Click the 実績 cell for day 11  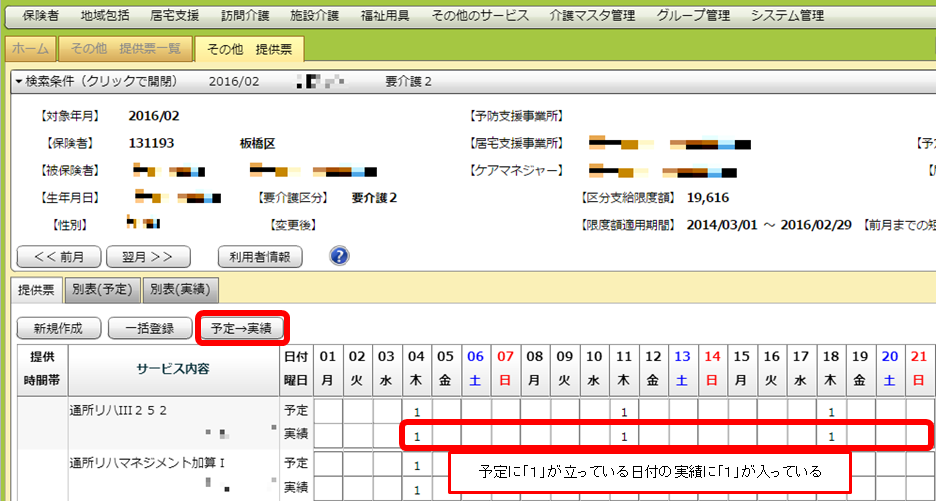point(623,436)
